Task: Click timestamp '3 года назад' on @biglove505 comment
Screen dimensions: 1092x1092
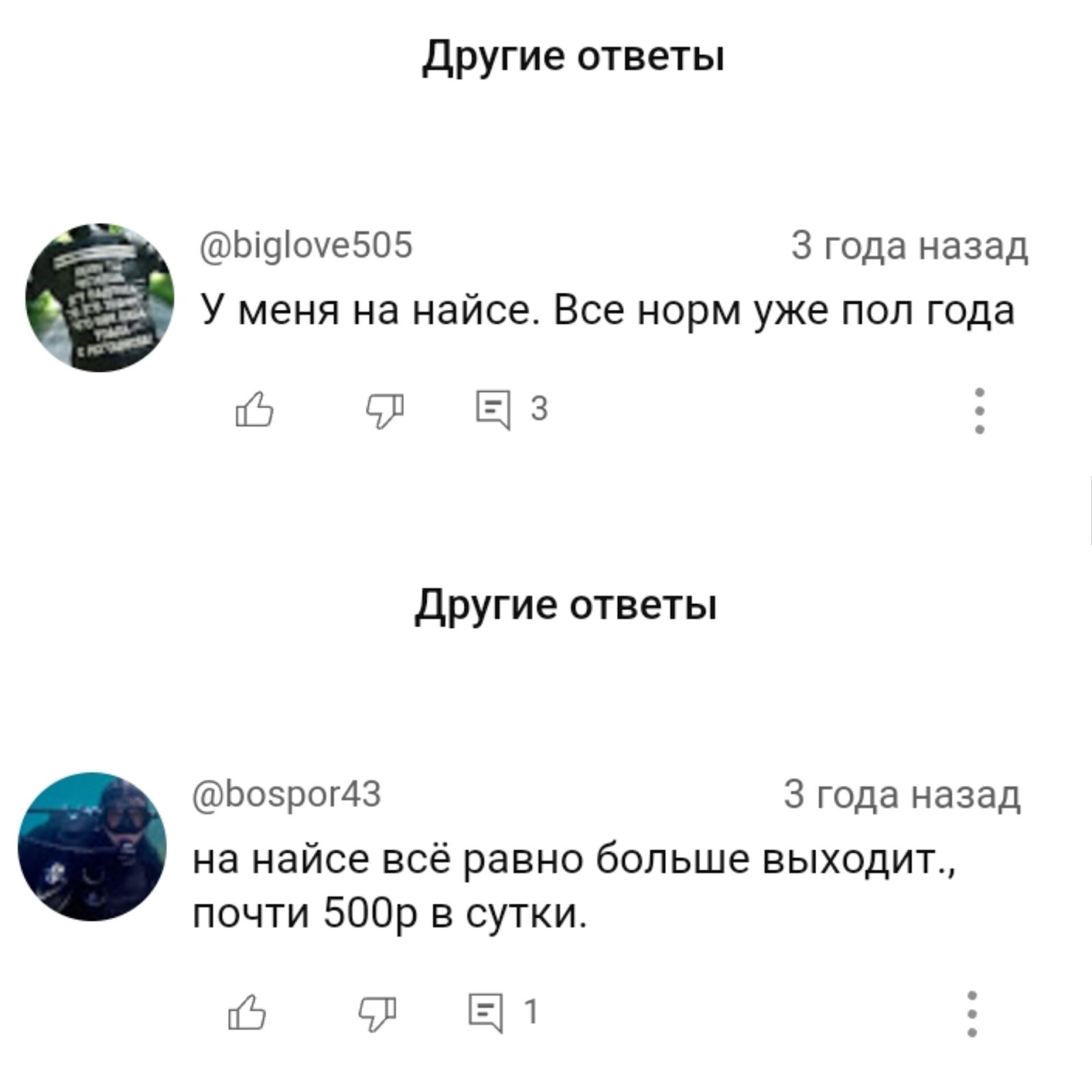Action: click(909, 246)
